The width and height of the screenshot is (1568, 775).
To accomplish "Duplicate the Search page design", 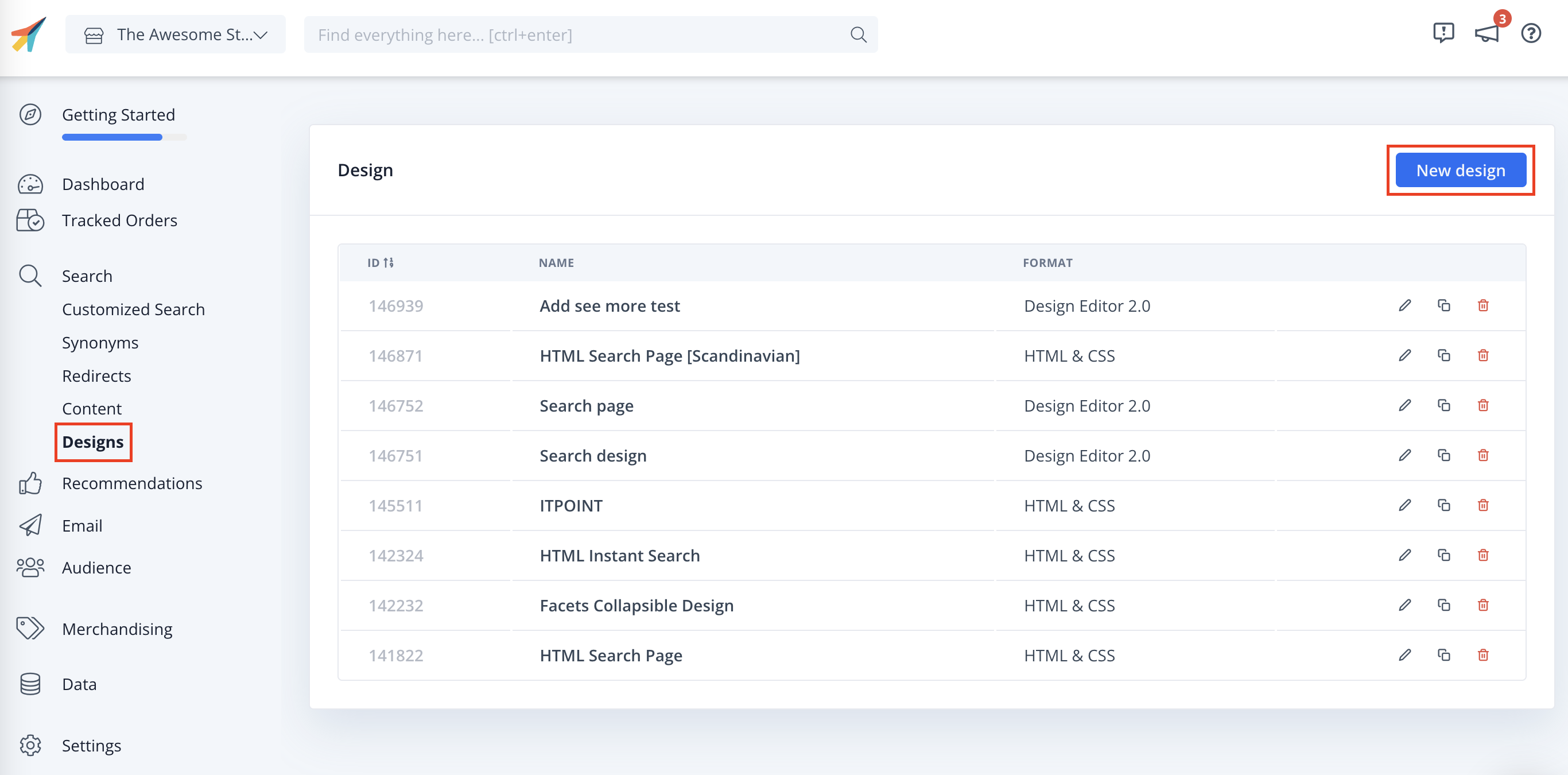I will click(1445, 405).
